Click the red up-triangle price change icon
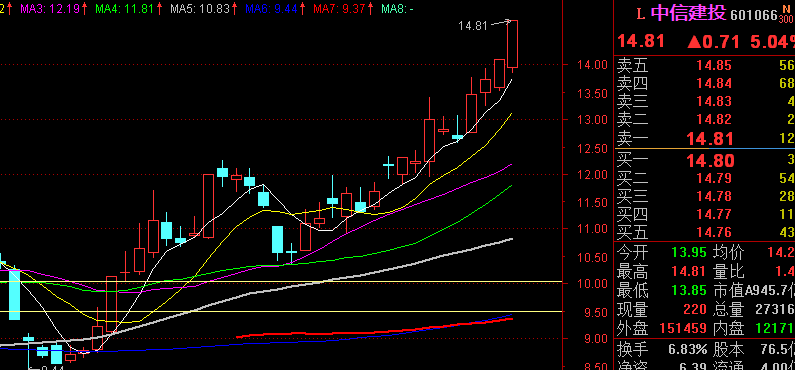This screenshot has width=795, height=370. point(693,42)
